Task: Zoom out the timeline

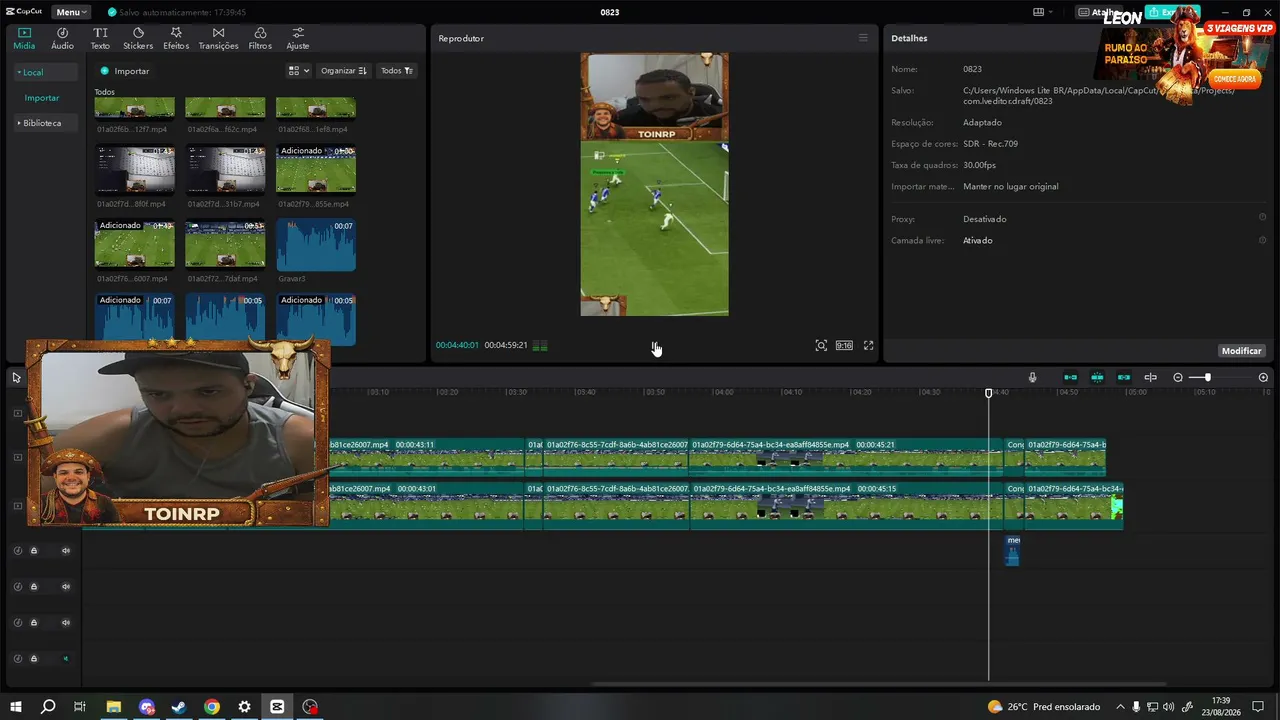Action: (1178, 377)
